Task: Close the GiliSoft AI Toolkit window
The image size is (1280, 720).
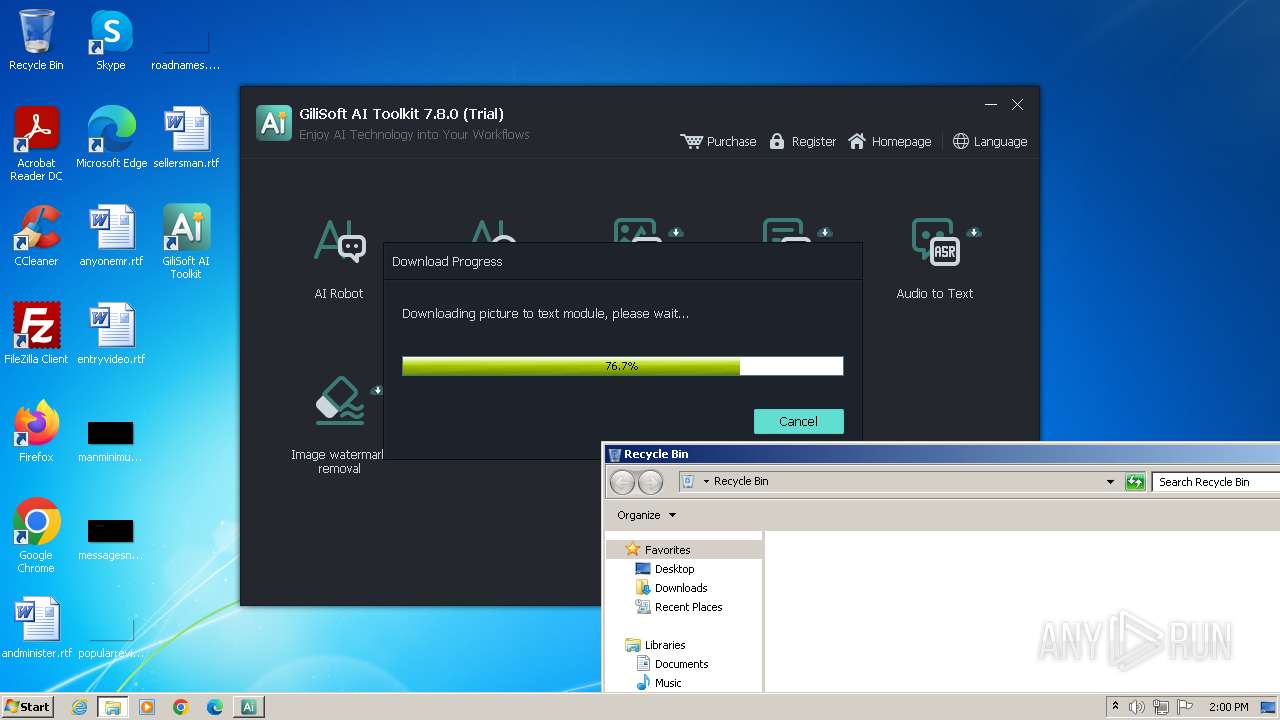Action: click(1017, 105)
